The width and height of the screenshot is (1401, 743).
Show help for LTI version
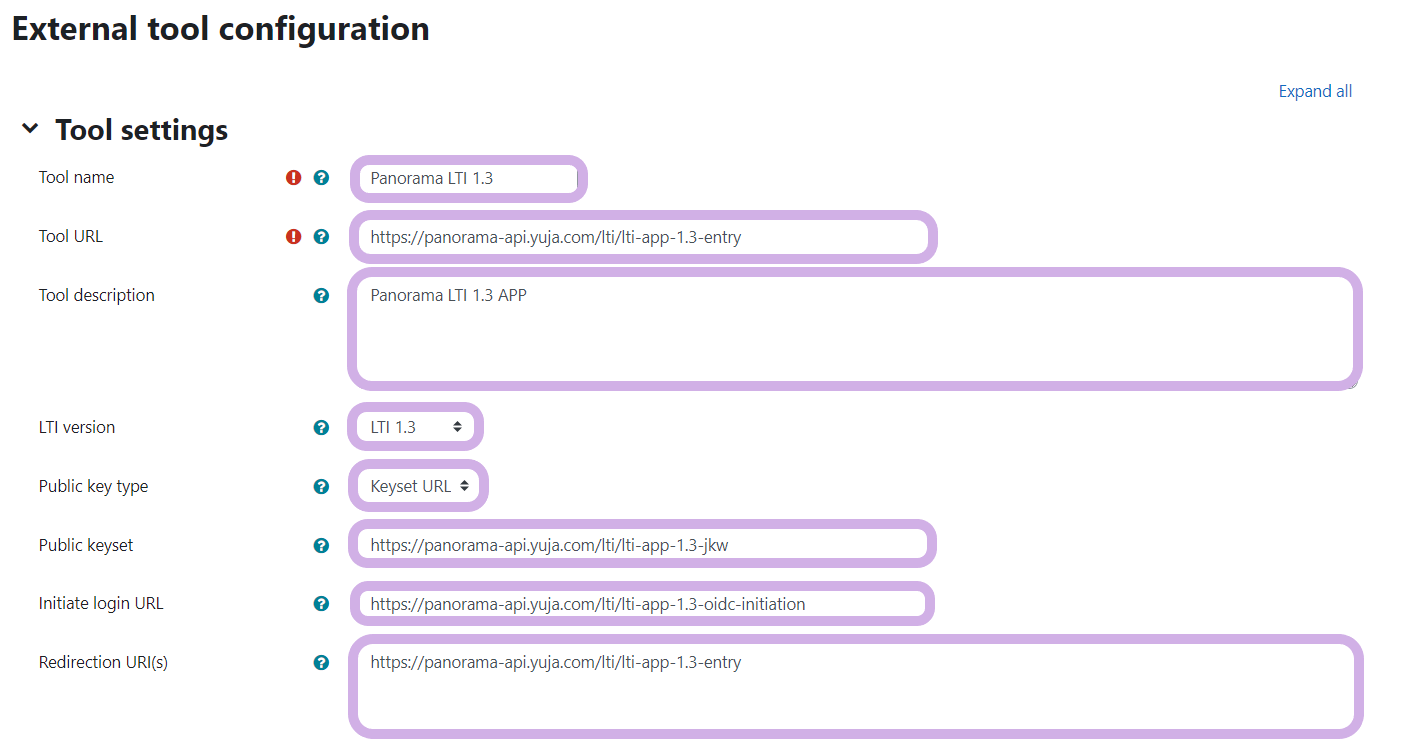(321, 428)
